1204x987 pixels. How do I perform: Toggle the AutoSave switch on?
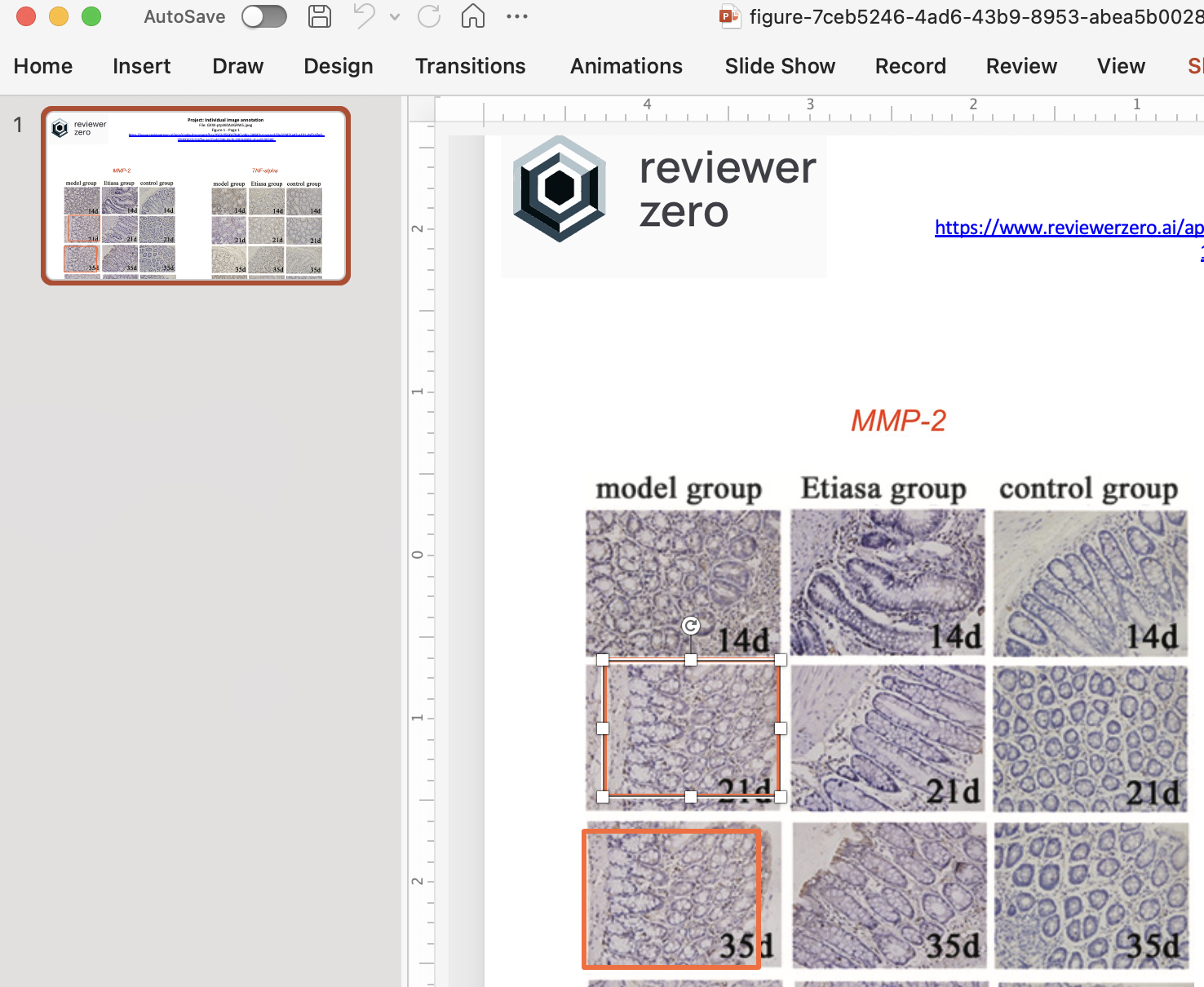coord(263,16)
